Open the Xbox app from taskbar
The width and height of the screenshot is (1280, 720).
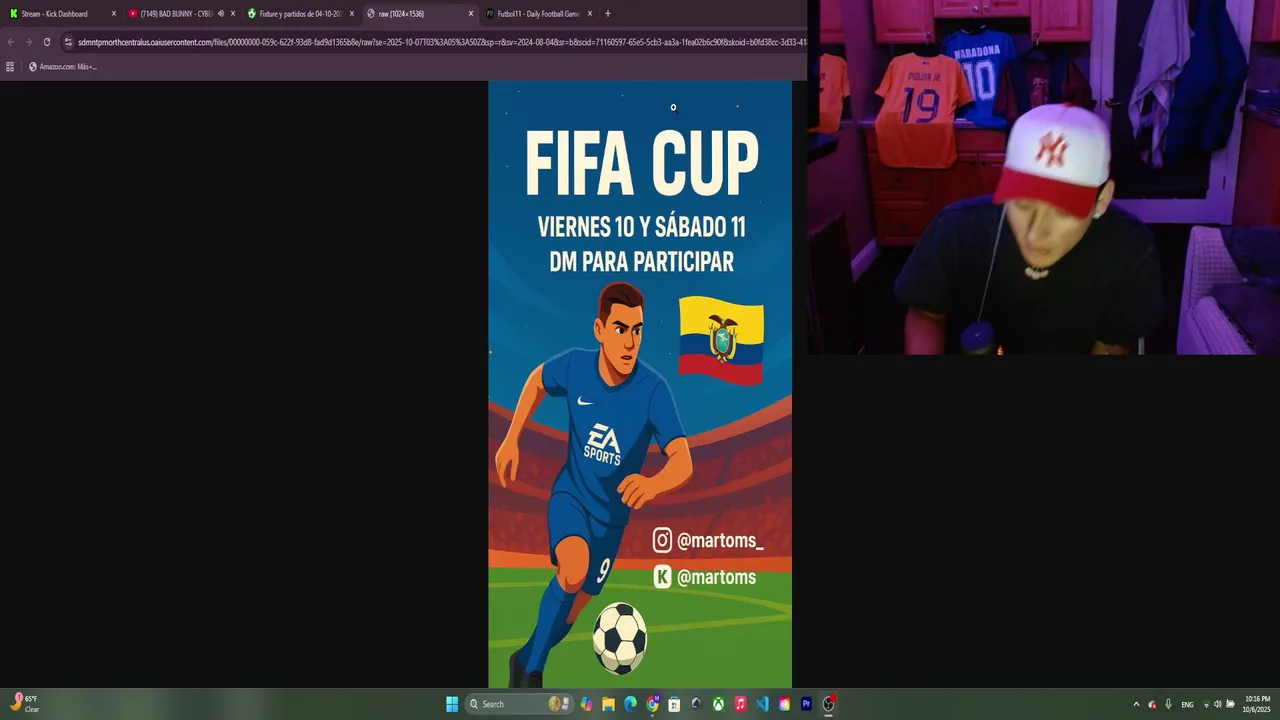coord(718,704)
